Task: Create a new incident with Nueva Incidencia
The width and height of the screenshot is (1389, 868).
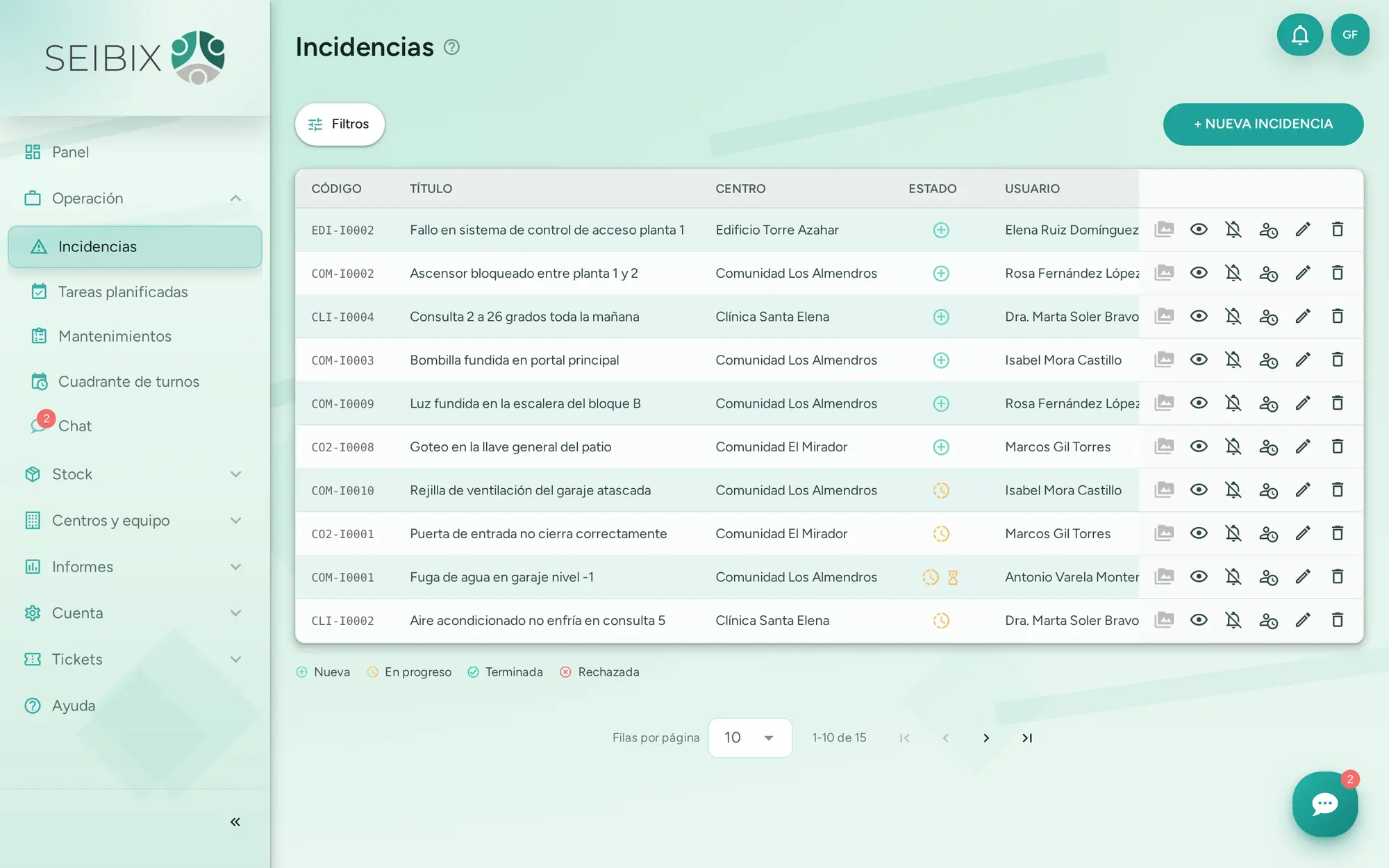Action: pyautogui.click(x=1263, y=124)
